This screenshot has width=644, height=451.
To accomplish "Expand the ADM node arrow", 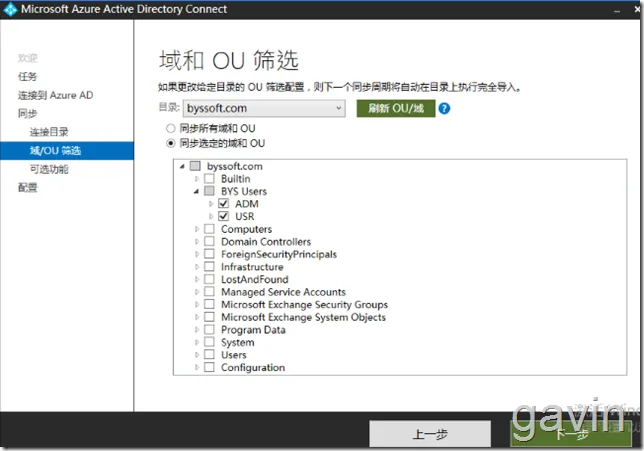I will click(211, 204).
